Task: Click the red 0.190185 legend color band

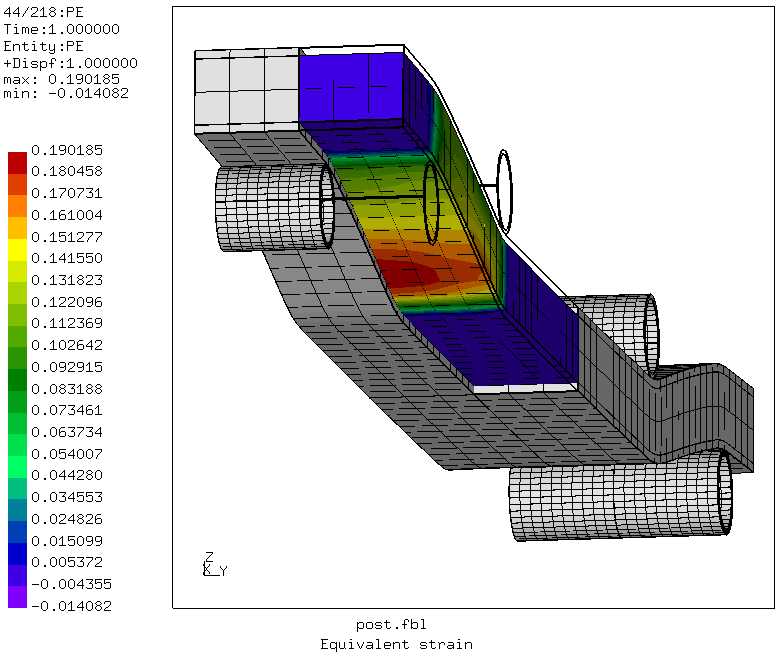Action: [x=17, y=162]
